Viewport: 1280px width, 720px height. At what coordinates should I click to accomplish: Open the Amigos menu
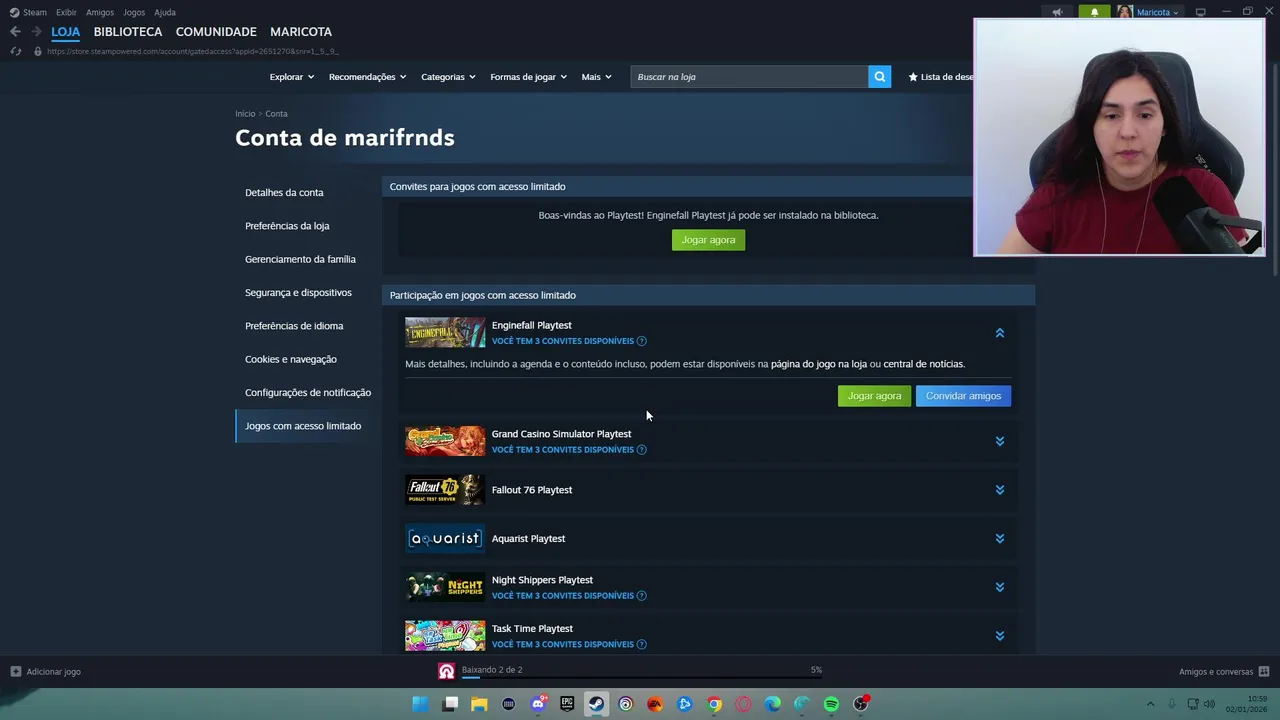coord(100,12)
